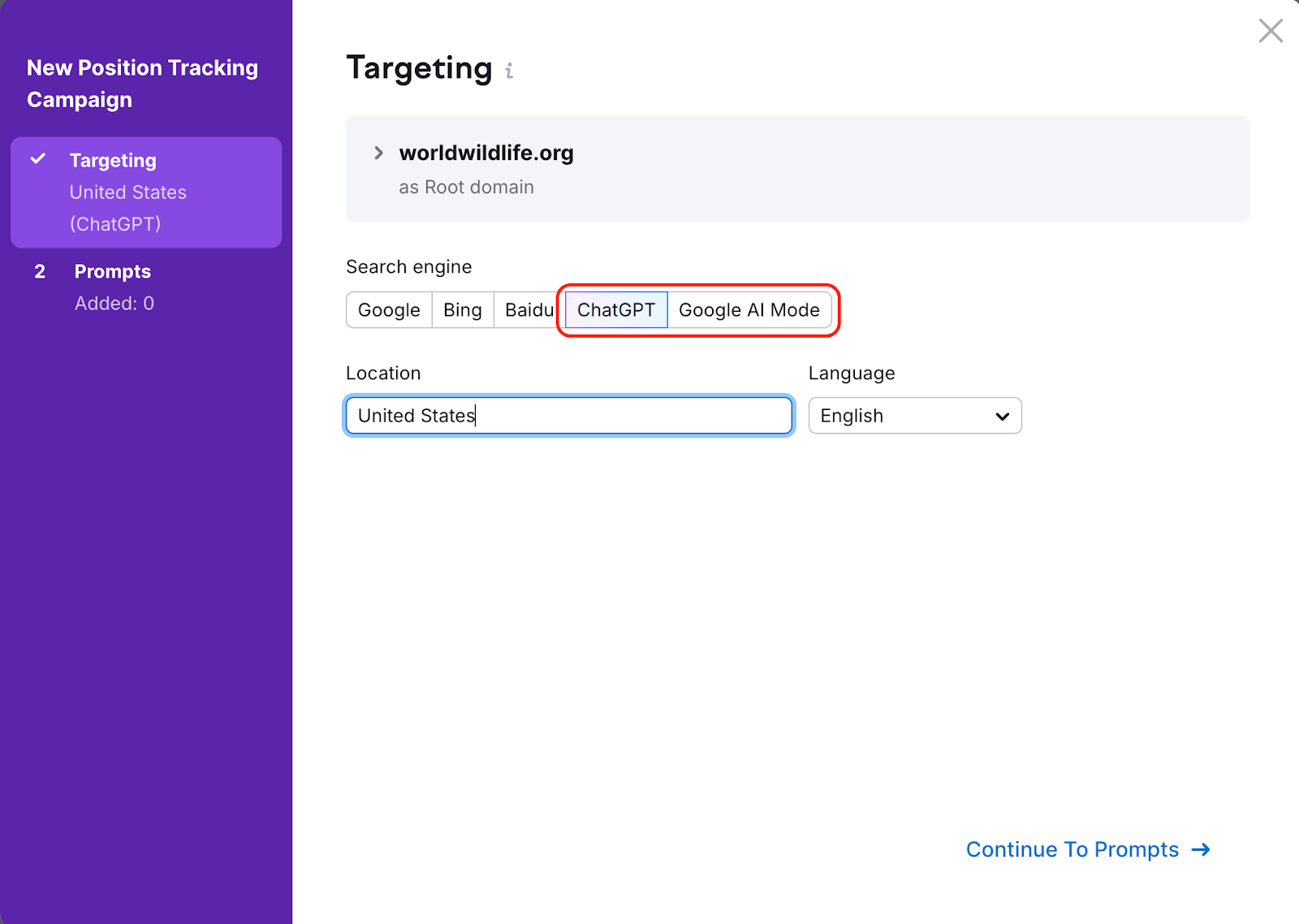The image size is (1299, 924).
Task: Go to the Prompts step in sidebar
Action: (113, 272)
